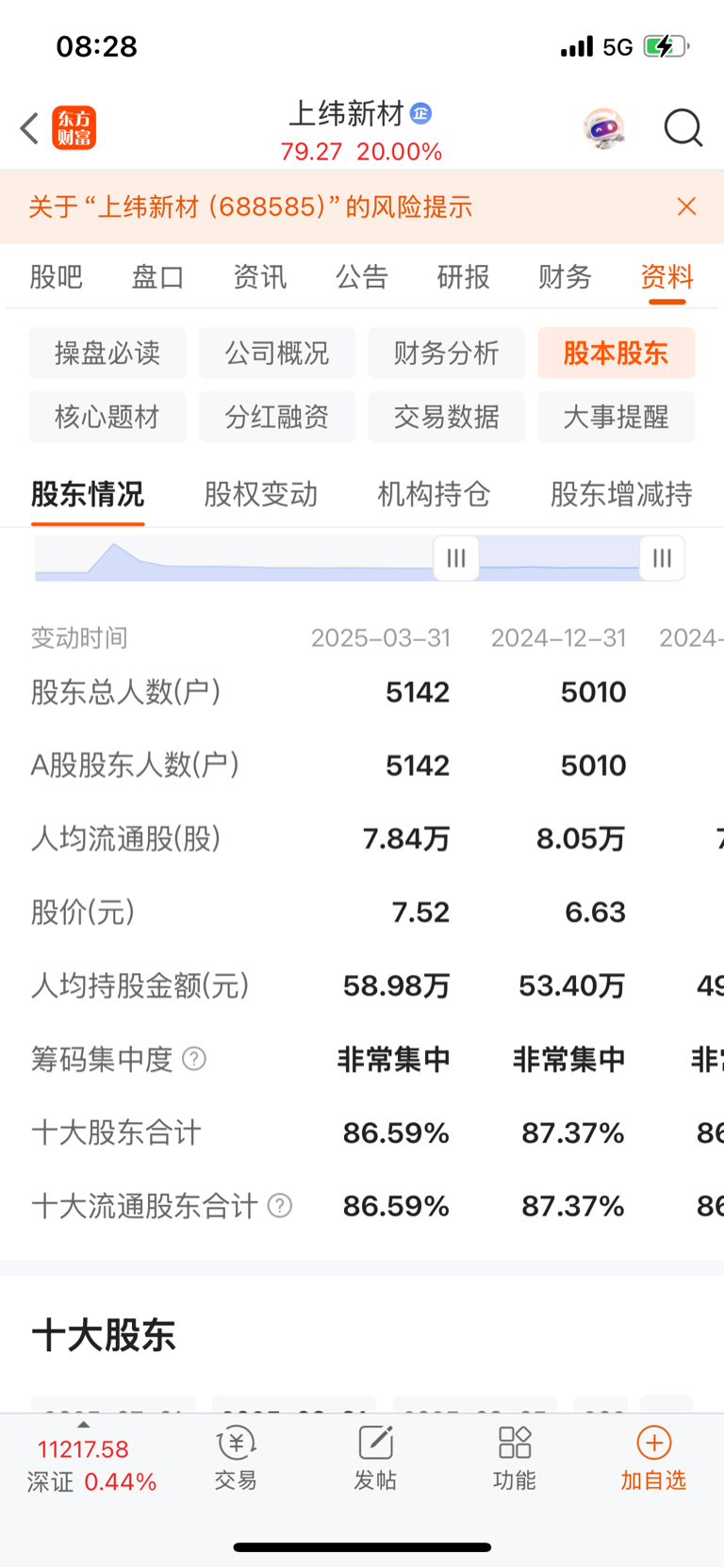
Task: Switch to the 股权变动 sub-tab
Action: tap(261, 494)
